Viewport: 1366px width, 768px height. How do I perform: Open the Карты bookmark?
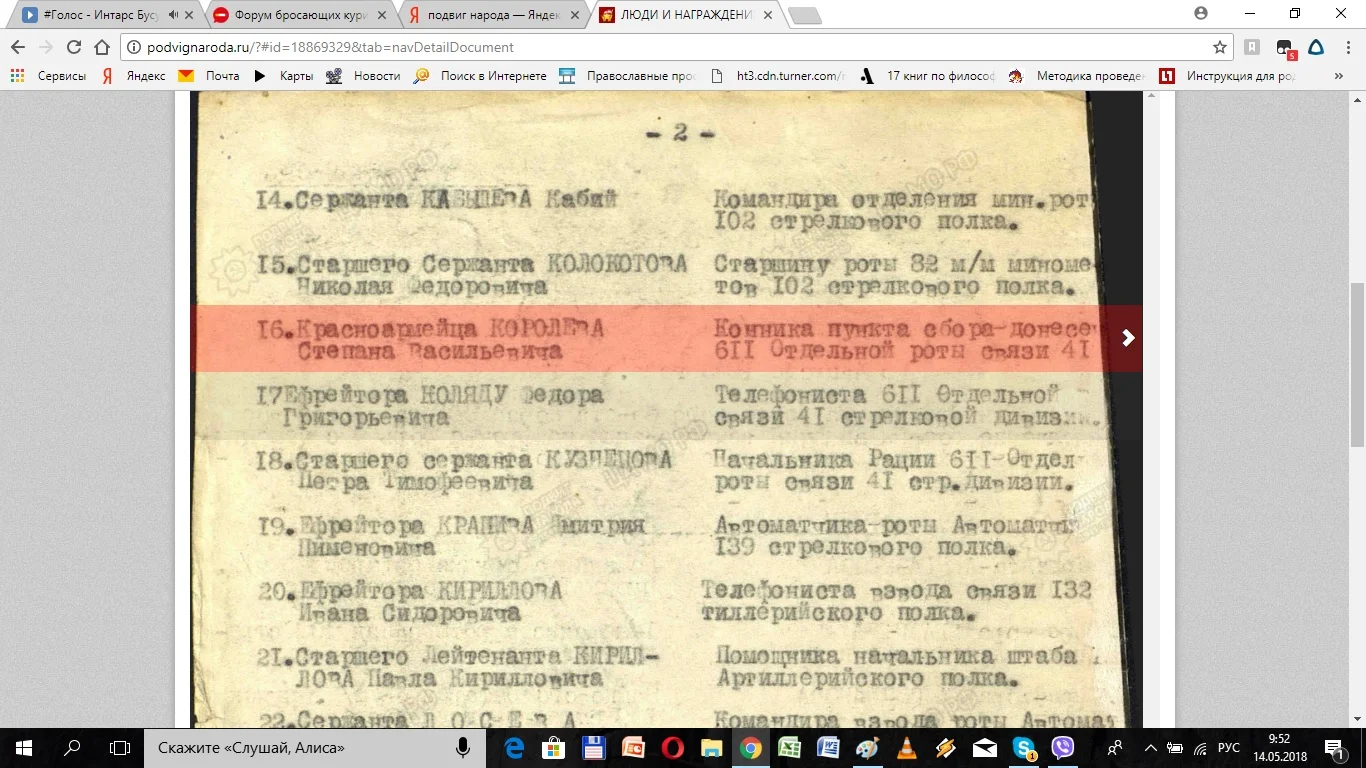pos(283,76)
